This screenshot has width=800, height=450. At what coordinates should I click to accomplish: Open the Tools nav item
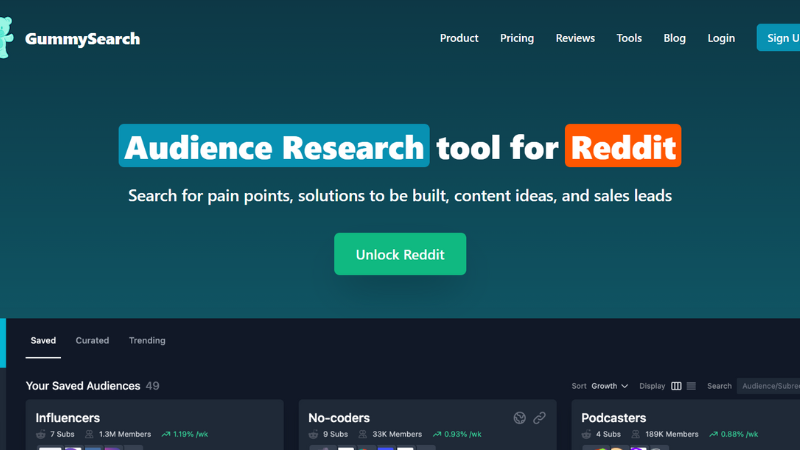[x=629, y=38]
